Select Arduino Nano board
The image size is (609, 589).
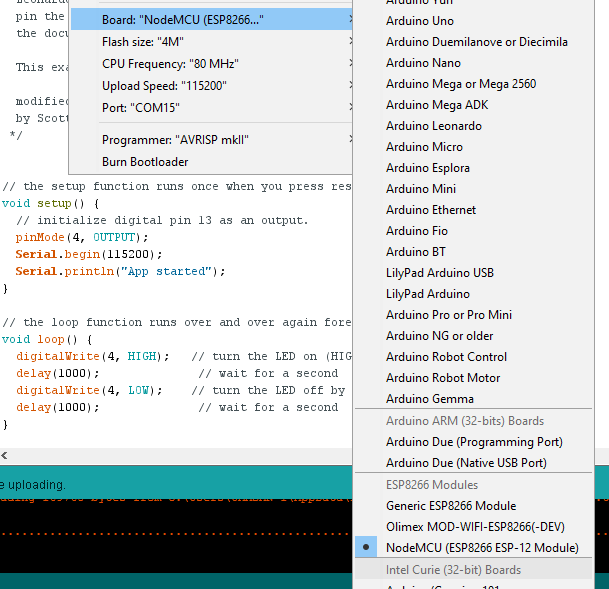pos(474,63)
